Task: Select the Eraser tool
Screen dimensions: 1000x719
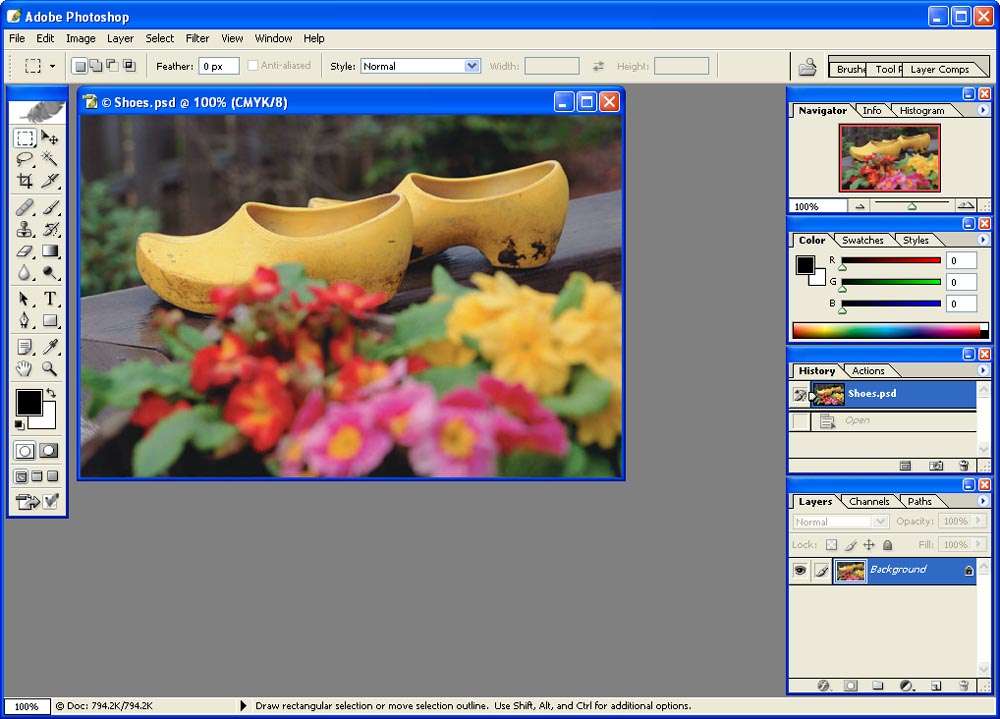Action: point(25,251)
